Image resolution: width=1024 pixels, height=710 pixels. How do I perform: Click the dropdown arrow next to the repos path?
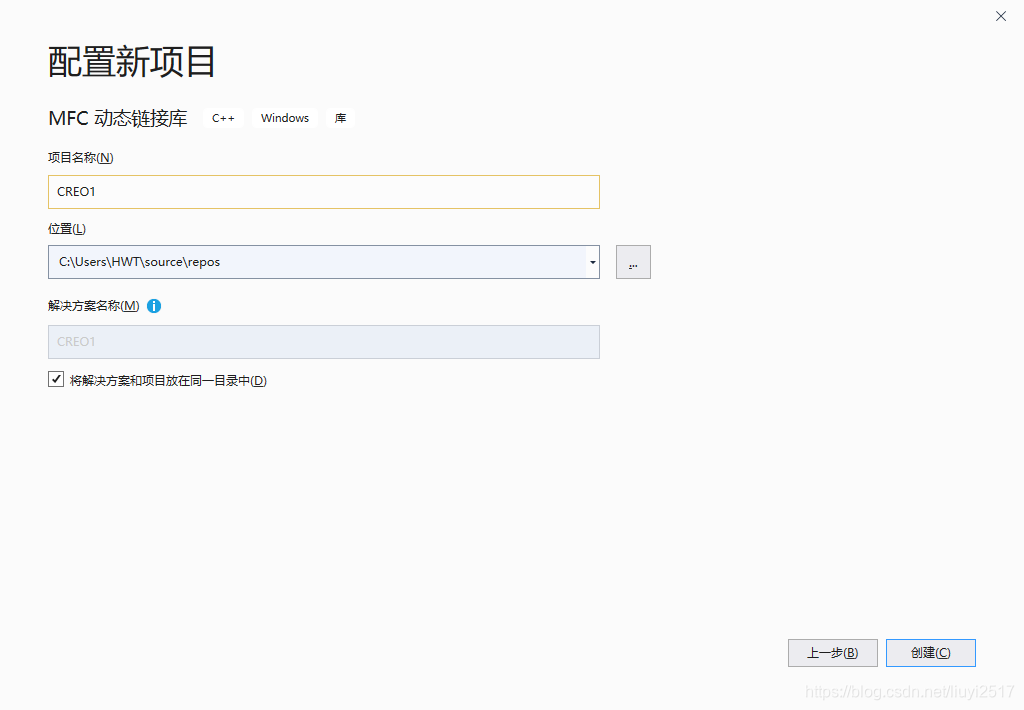[x=591, y=261]
